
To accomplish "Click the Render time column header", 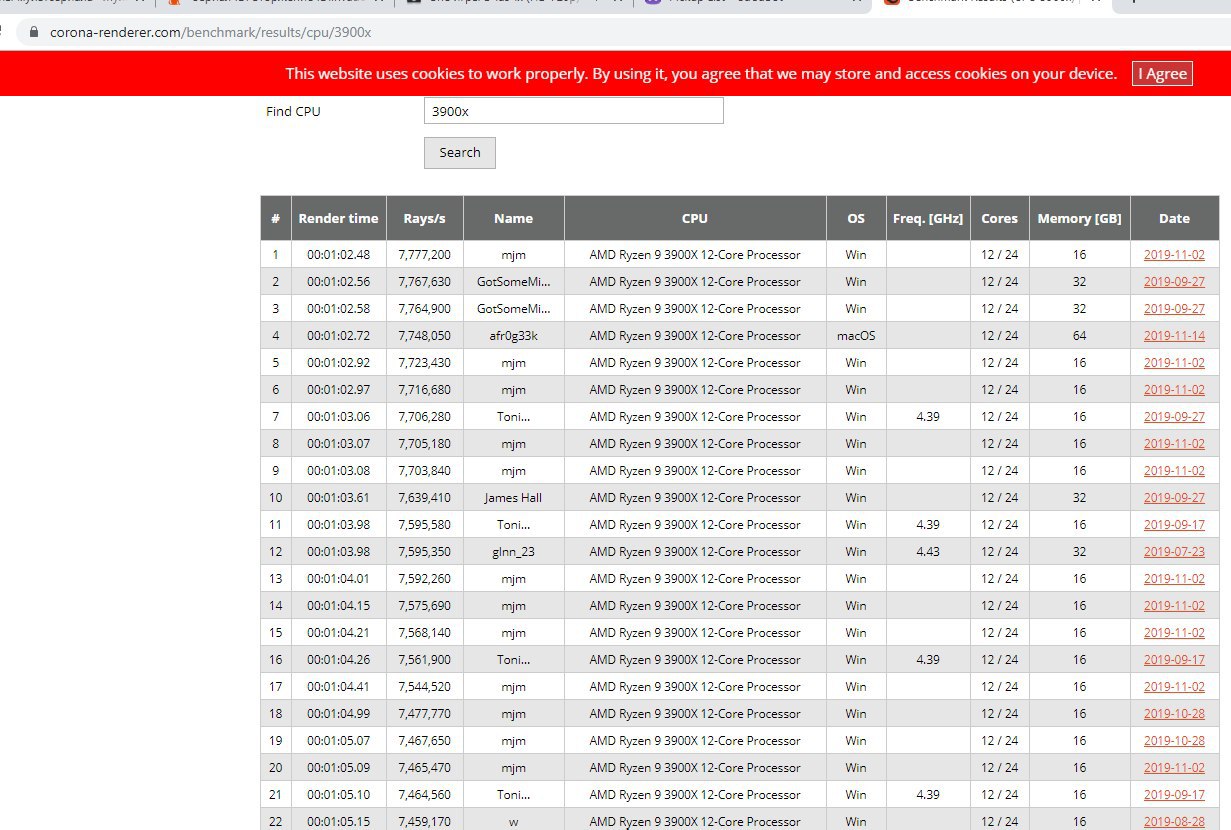I will pyautogui.click(x=338, y=218).
